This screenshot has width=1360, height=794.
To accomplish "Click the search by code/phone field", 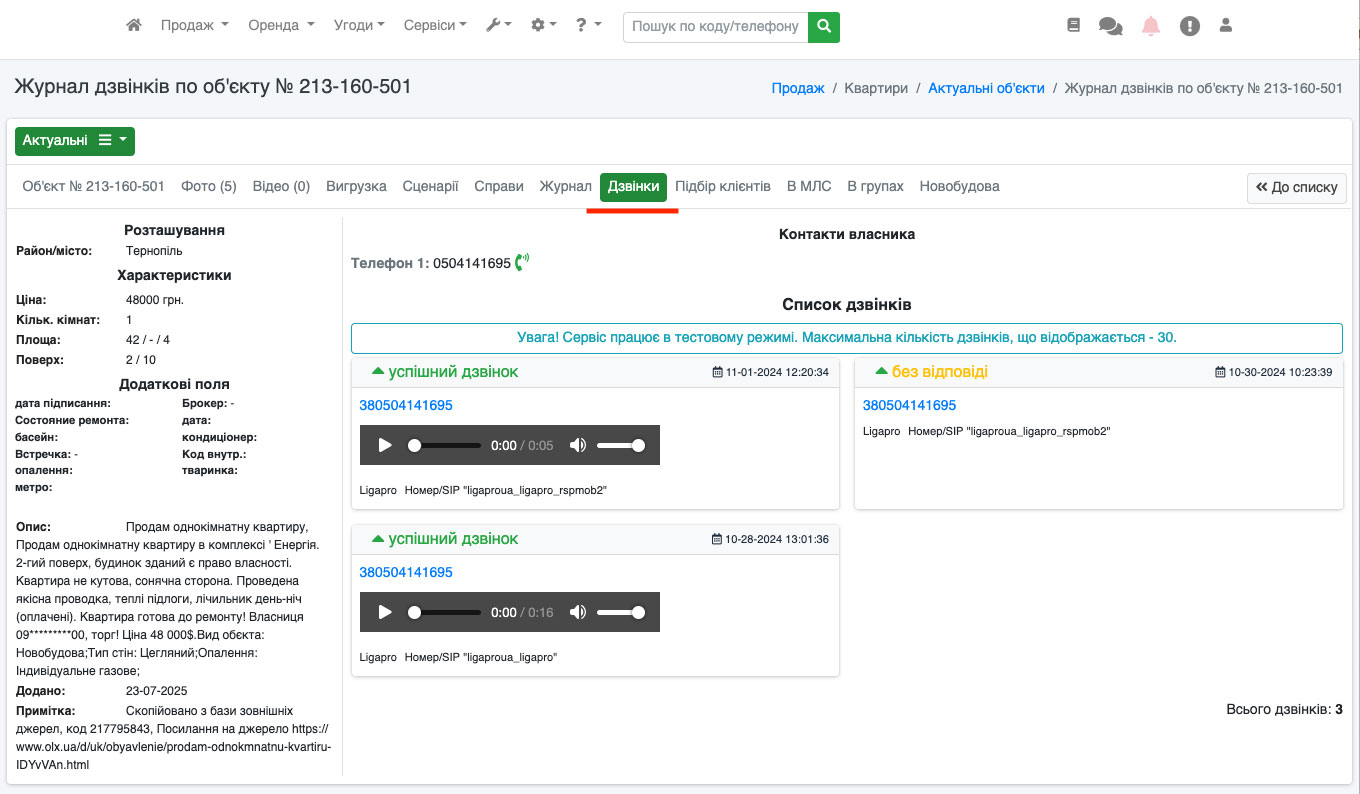I will pos(715,27).
